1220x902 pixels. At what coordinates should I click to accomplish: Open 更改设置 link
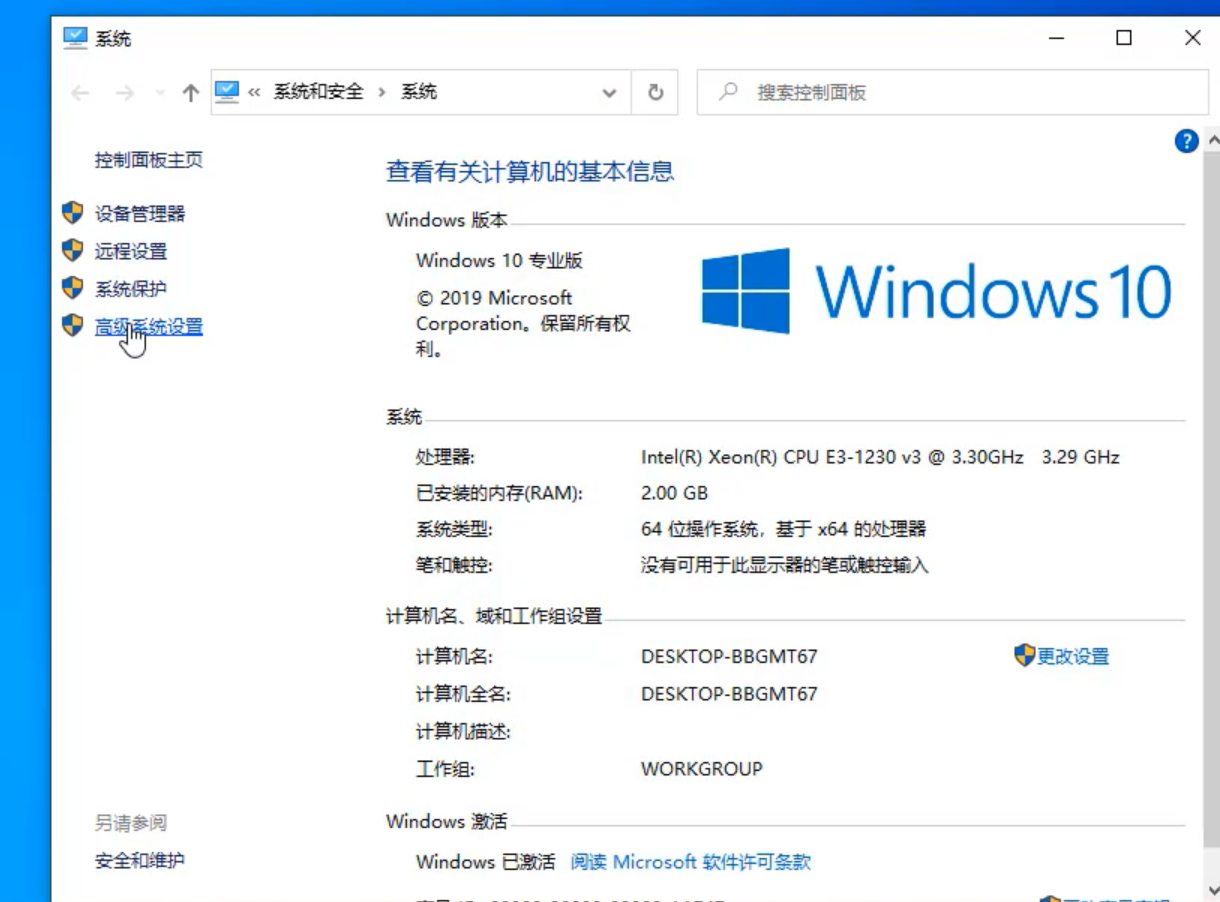[1073, 657]
